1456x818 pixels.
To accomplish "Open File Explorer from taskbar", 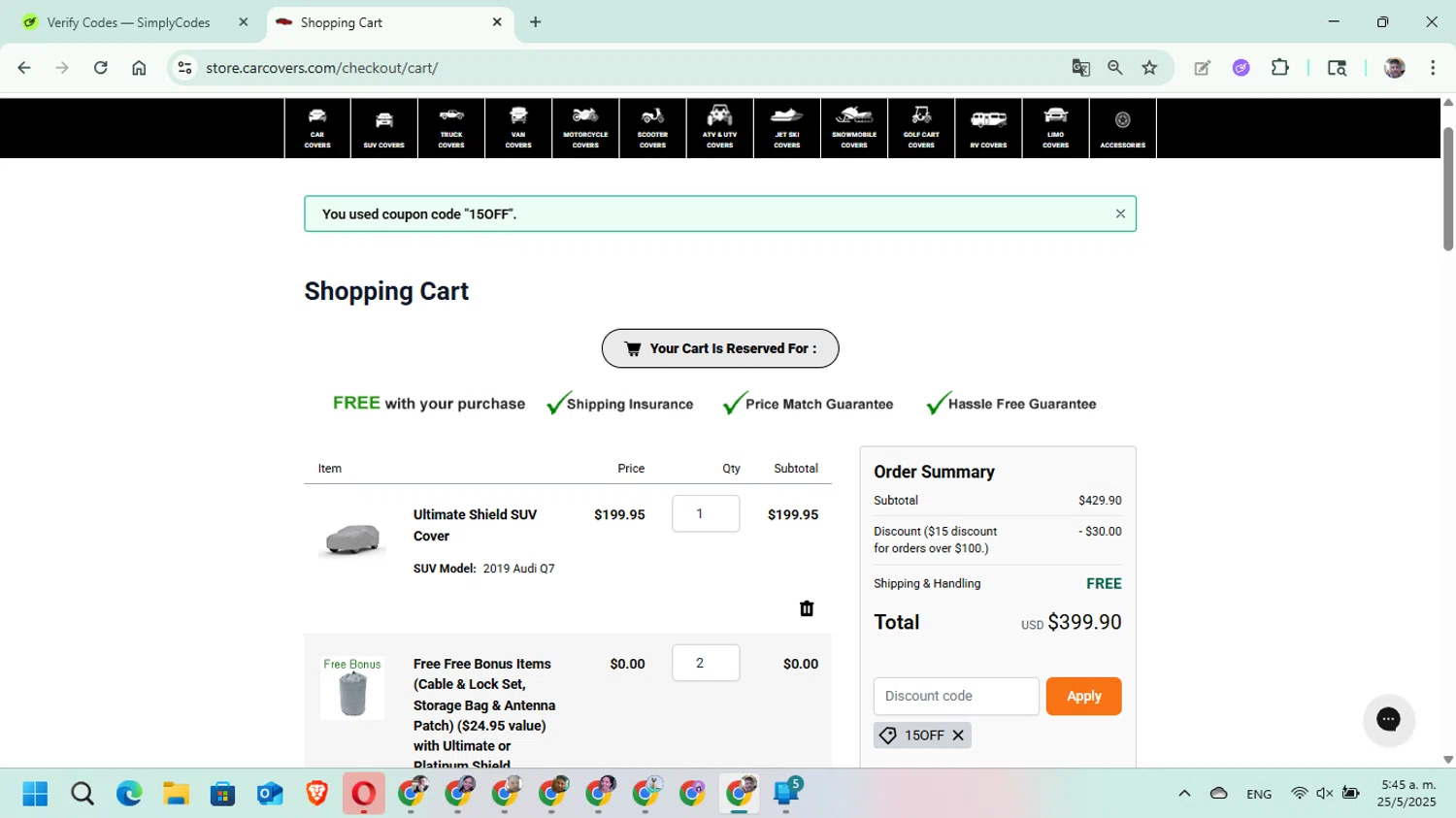I will (x=176, y=794).
